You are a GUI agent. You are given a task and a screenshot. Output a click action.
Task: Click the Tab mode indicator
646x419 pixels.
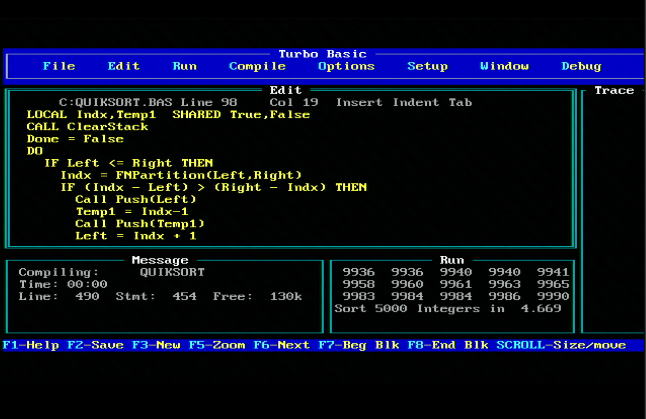[460, 102]
